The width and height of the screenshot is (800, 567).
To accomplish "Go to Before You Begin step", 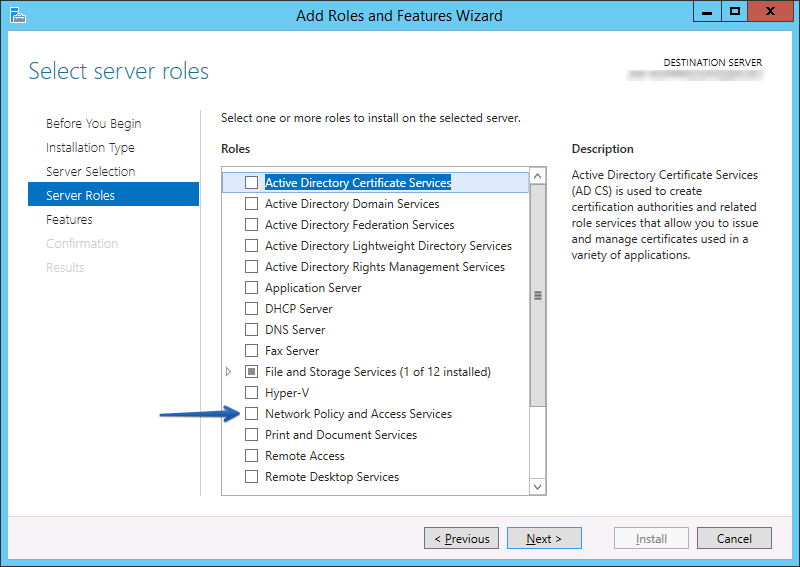I will coord(93,124).
